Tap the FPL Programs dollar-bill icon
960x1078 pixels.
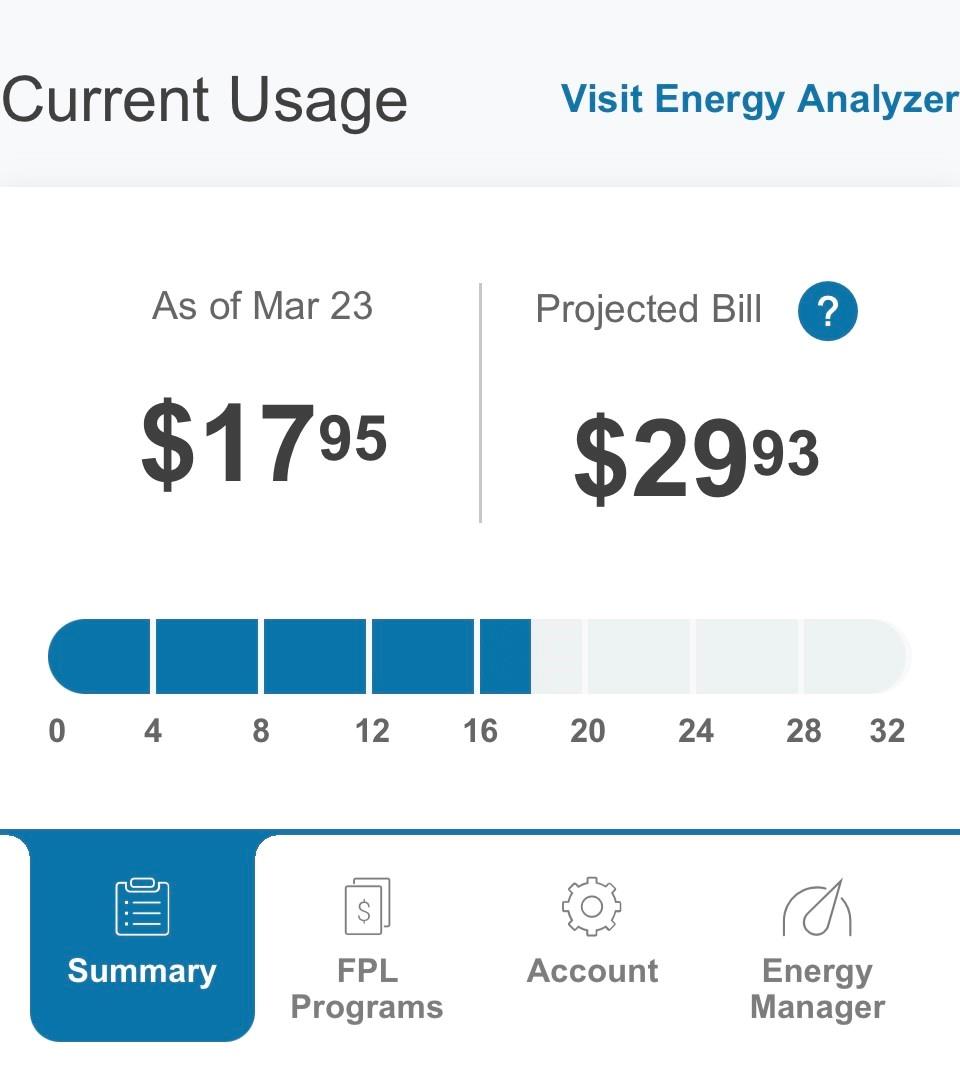coord(366,906)
